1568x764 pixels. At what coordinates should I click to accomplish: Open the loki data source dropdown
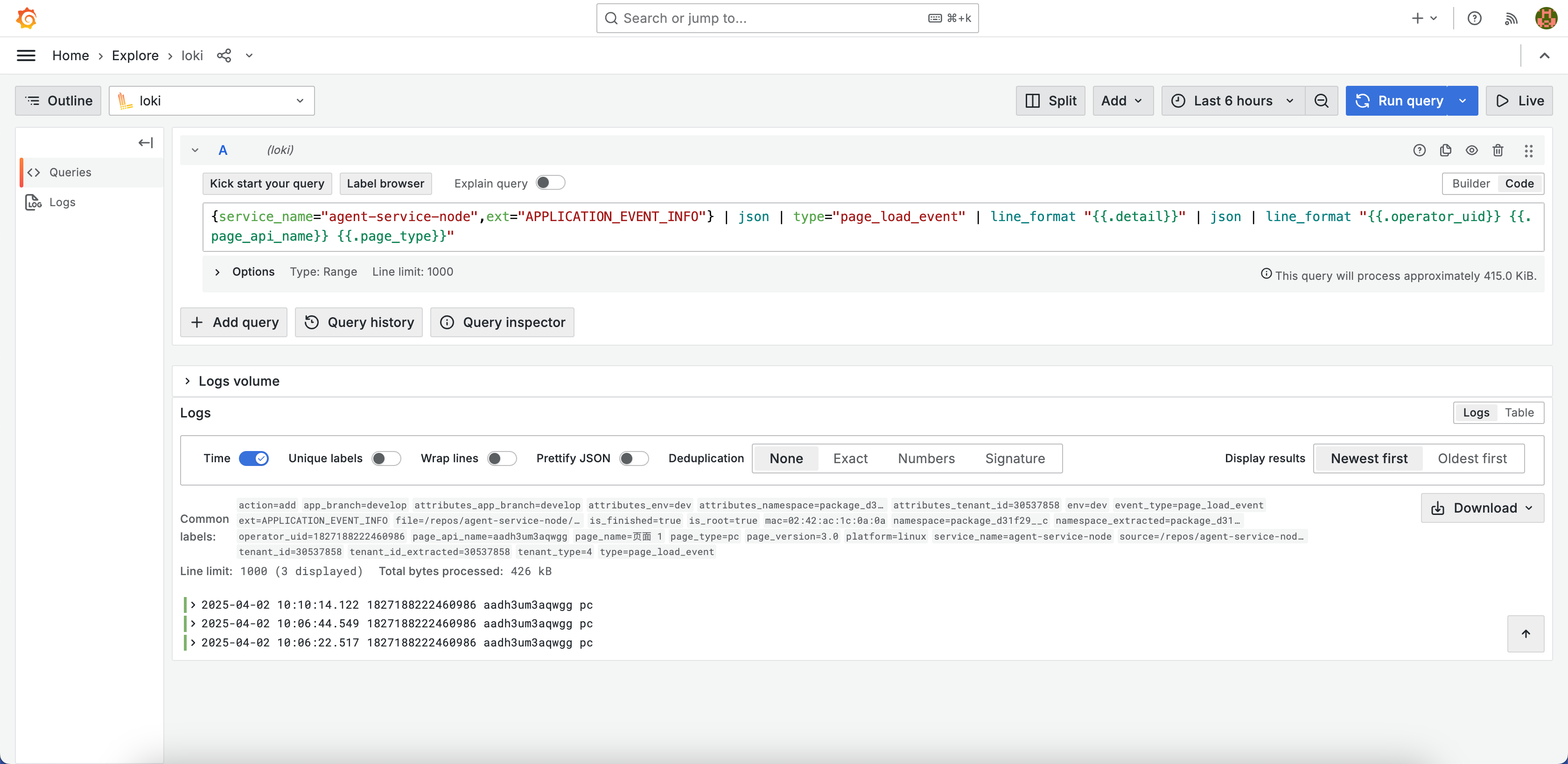click(x=211, y=100)
